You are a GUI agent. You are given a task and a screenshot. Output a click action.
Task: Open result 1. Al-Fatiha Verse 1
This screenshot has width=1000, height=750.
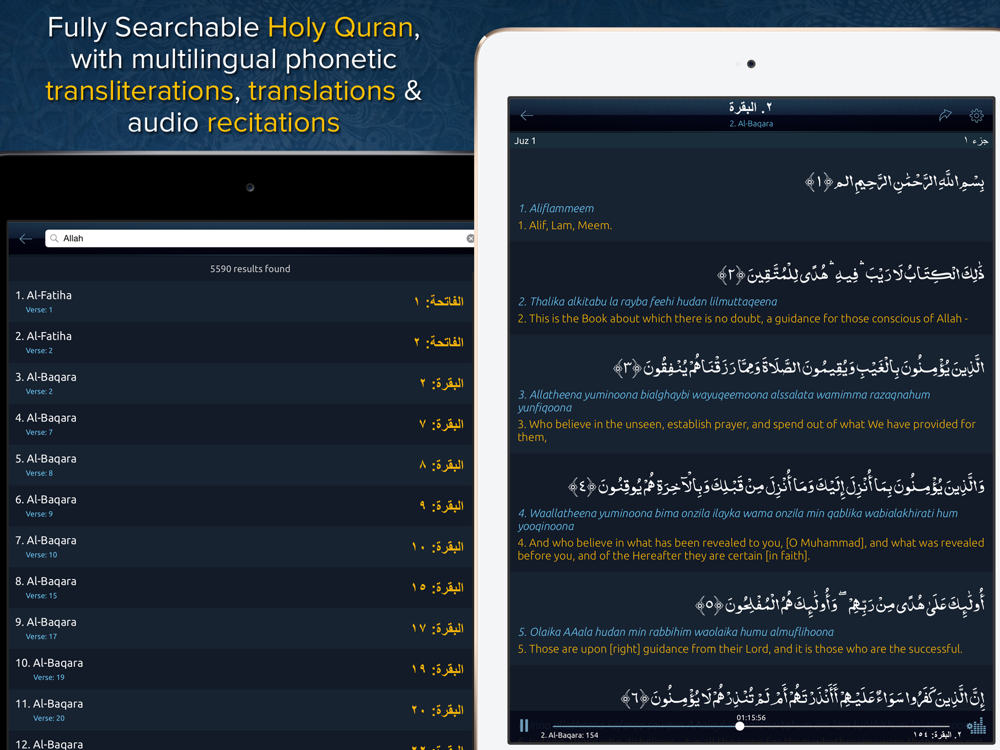(240, 302)
